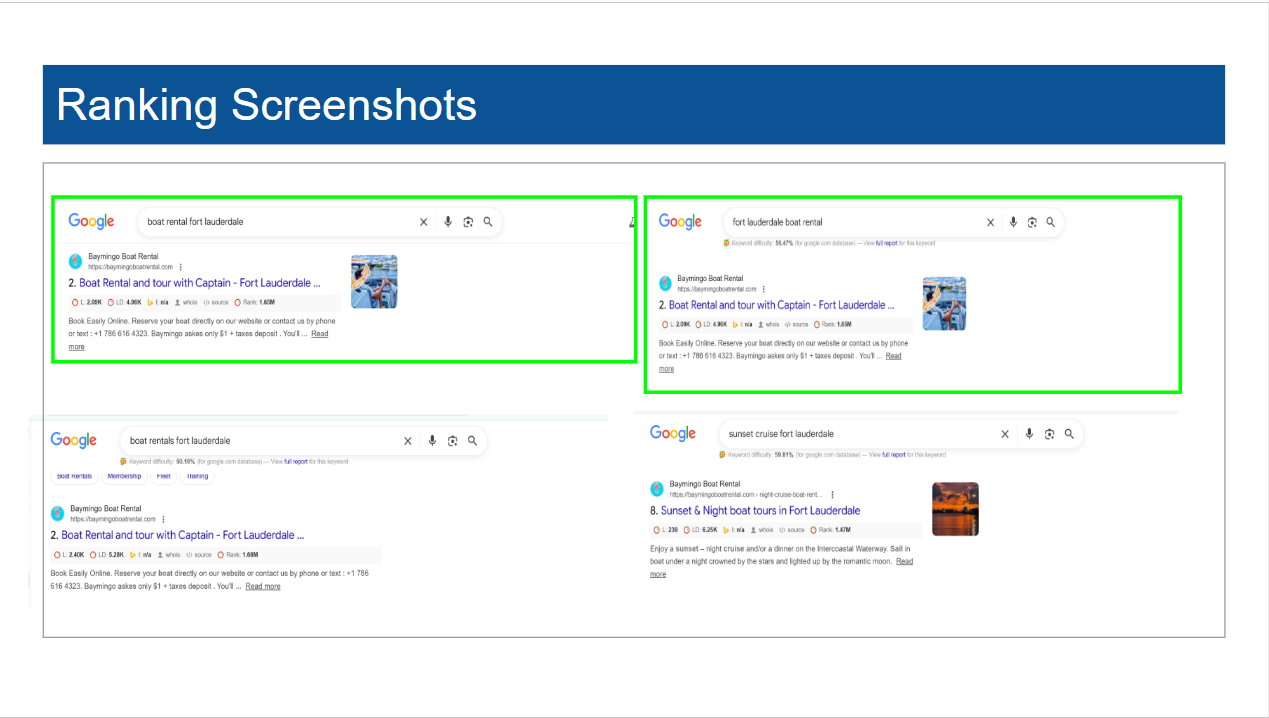Image resolution: width=1269 pixels, height=718 pixels.
Task: Click the 'Ranking Screenshots' slide title
Action: pos(267,105)
